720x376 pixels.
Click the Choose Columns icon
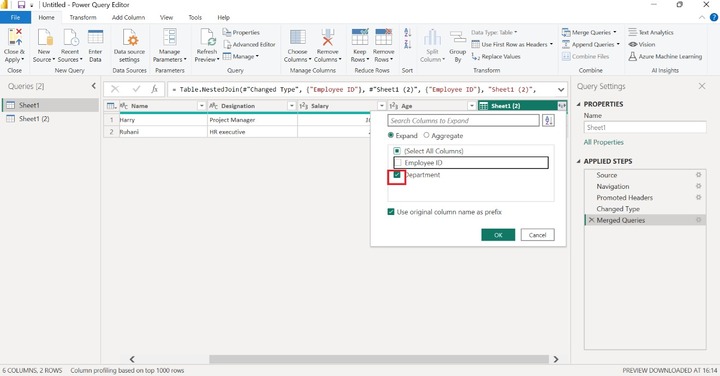click(x=298, y=37)
